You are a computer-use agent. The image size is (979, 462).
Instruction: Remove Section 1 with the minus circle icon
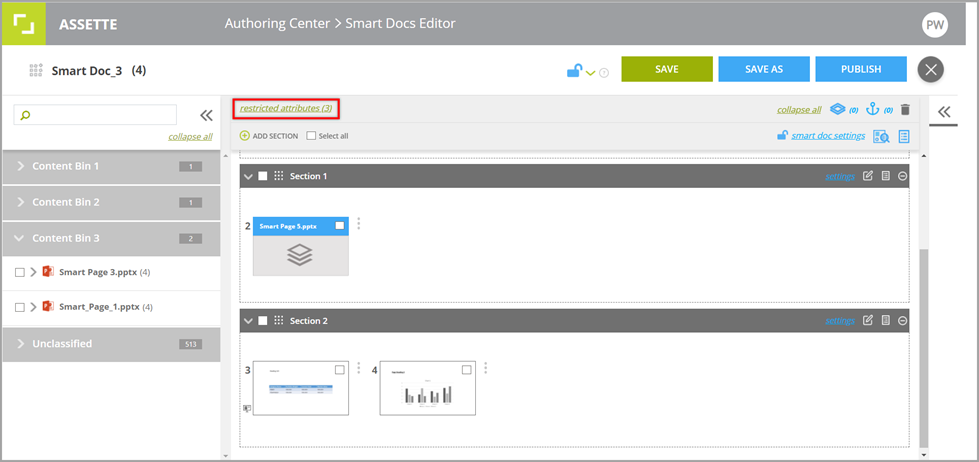tap(902, 176)
